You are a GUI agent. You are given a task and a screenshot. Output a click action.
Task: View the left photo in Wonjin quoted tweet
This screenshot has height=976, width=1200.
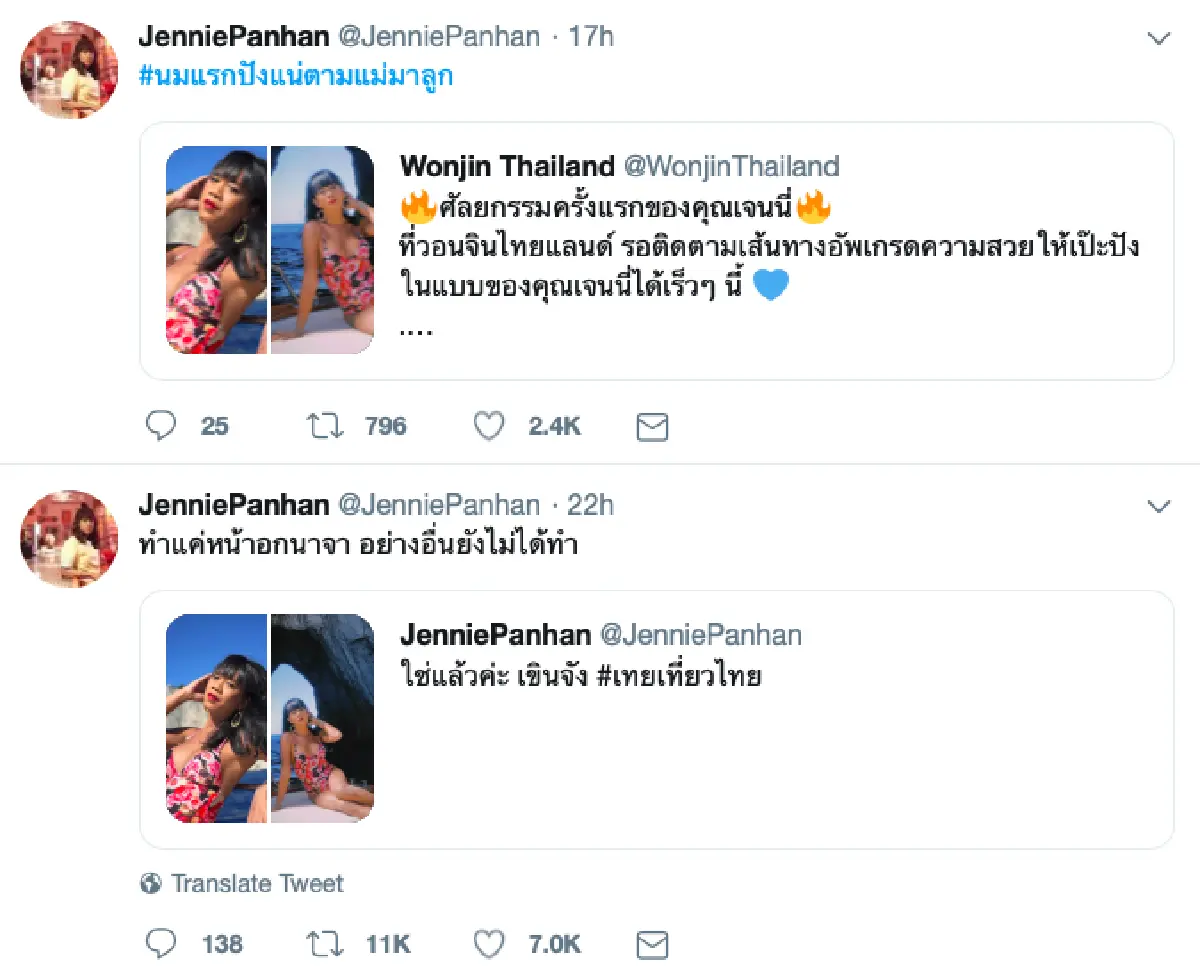point(216,250)
